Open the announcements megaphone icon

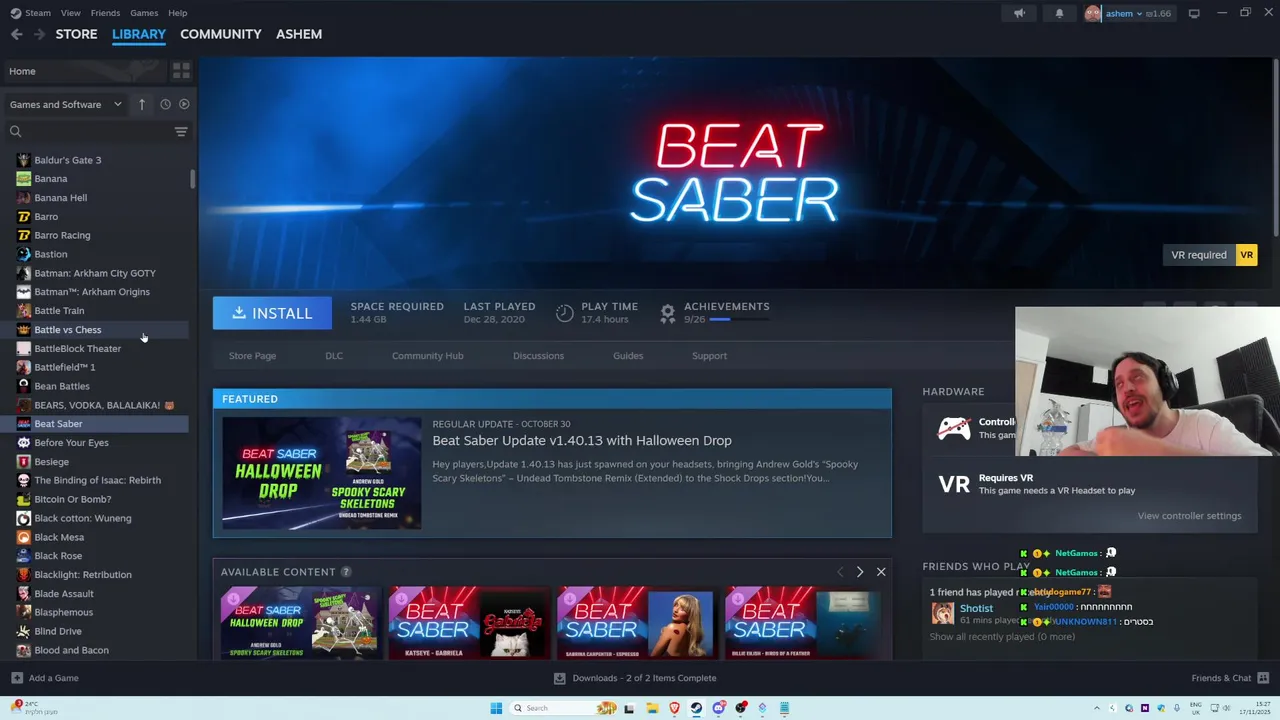point(1019,13)
